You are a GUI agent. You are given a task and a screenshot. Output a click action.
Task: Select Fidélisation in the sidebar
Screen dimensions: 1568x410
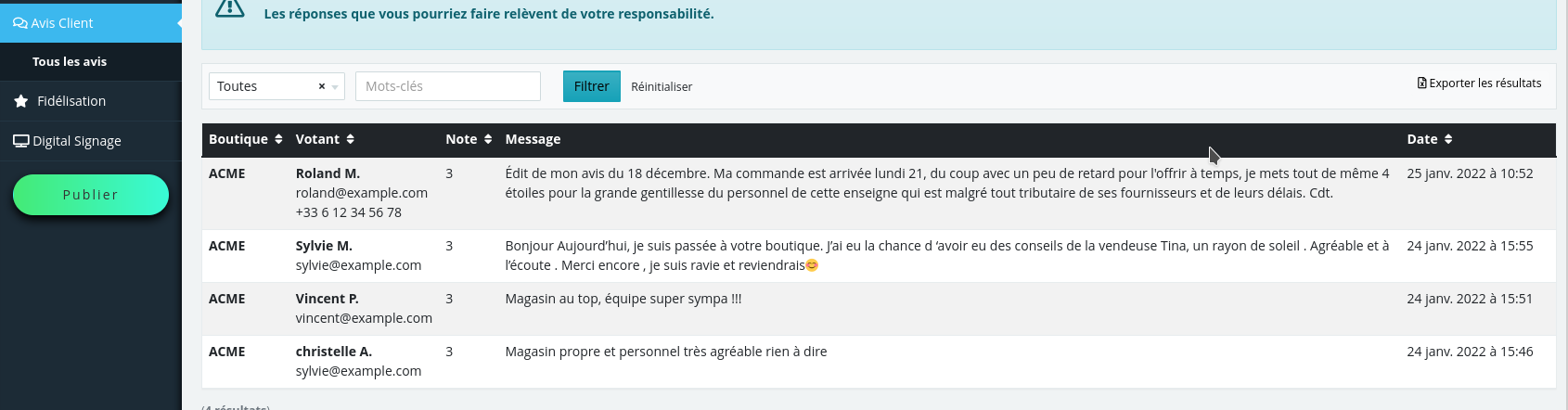click(x=71, y=101)
